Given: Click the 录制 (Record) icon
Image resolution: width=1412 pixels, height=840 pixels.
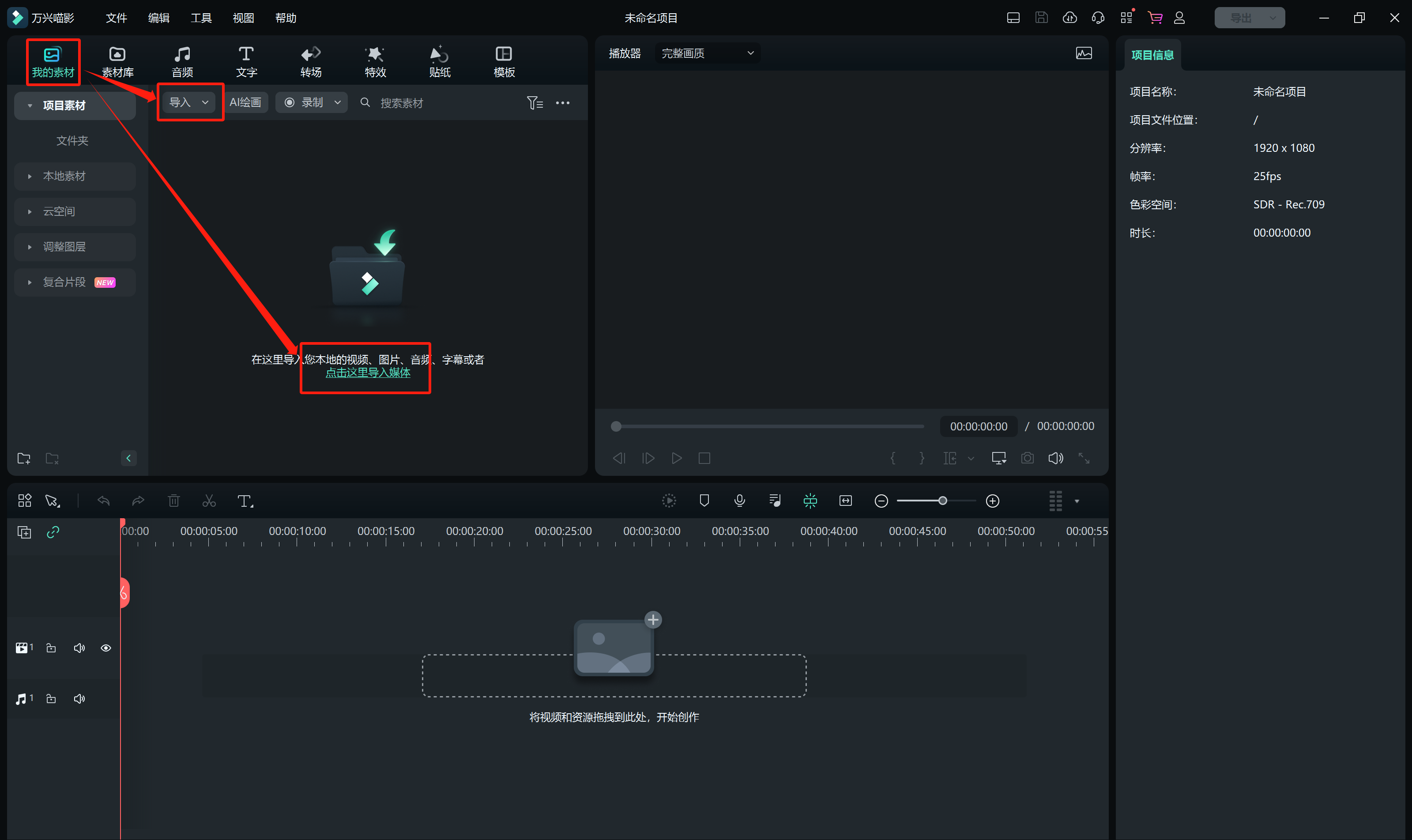Looking at the screenshot, I should (311, 102).
